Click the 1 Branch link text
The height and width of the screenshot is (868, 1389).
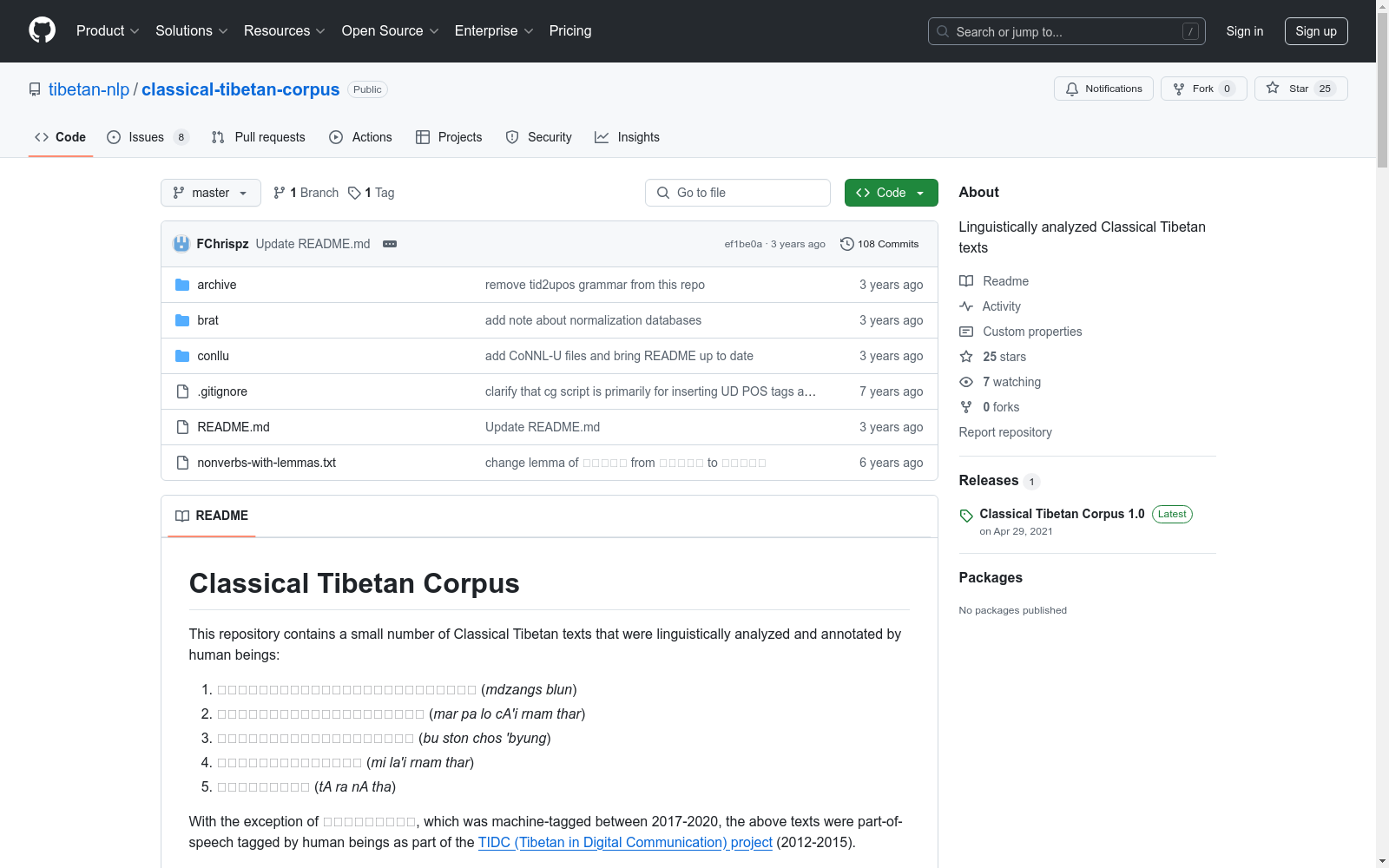314,193
